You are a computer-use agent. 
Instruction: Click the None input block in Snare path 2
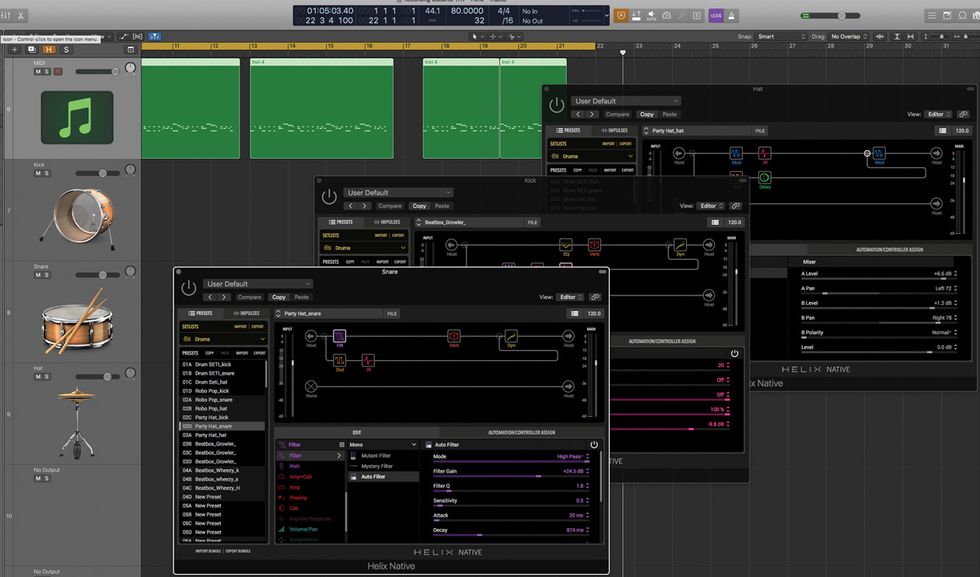(x=311, y=386)
